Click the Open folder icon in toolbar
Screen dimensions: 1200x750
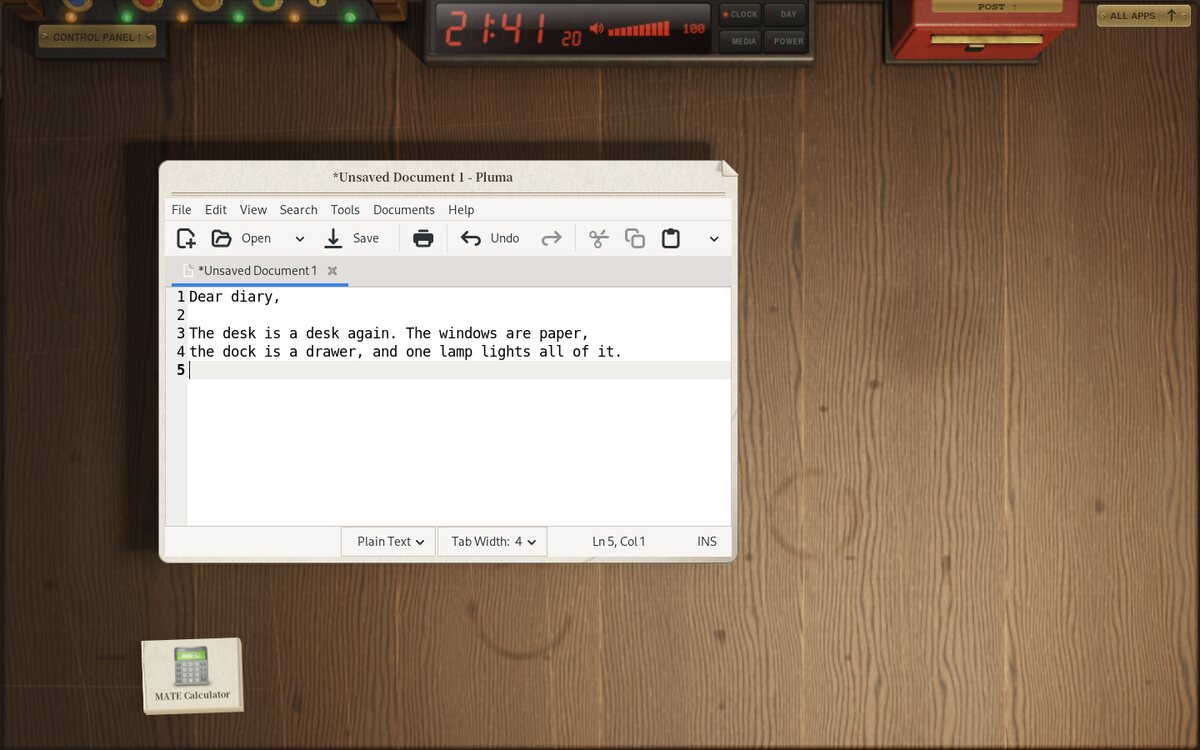click(x=221, y=238)
